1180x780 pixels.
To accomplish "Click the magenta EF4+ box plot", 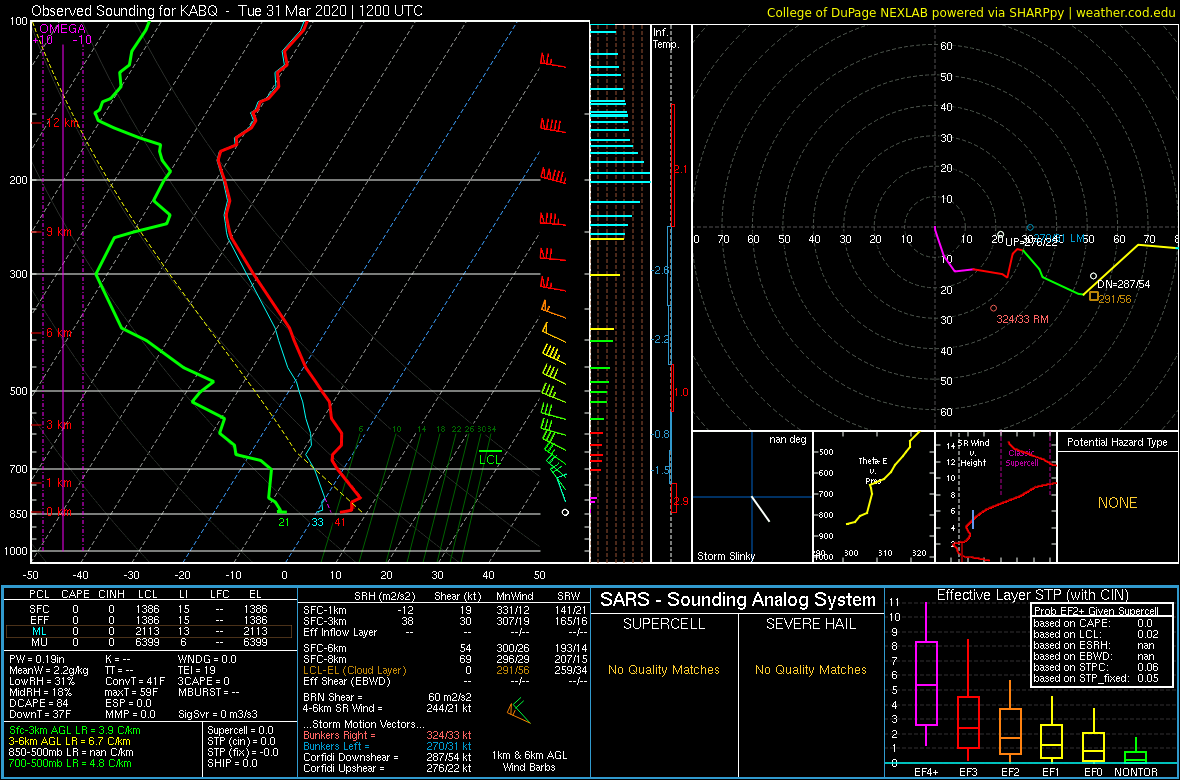I will (926, 674).
